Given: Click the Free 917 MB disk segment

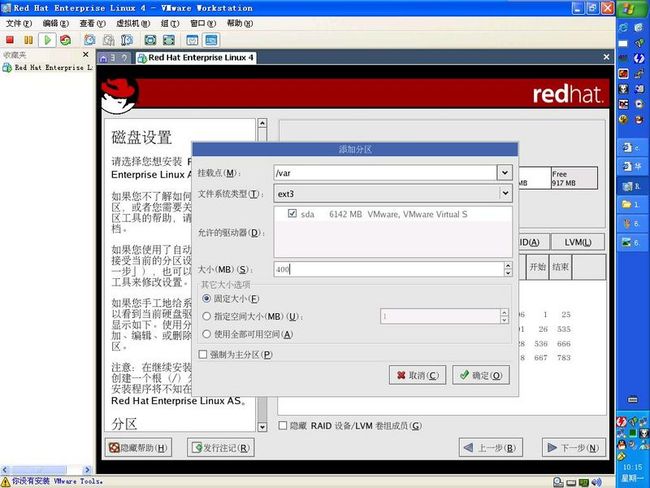Looking at the screenshot, I should [x=574, y=178].
